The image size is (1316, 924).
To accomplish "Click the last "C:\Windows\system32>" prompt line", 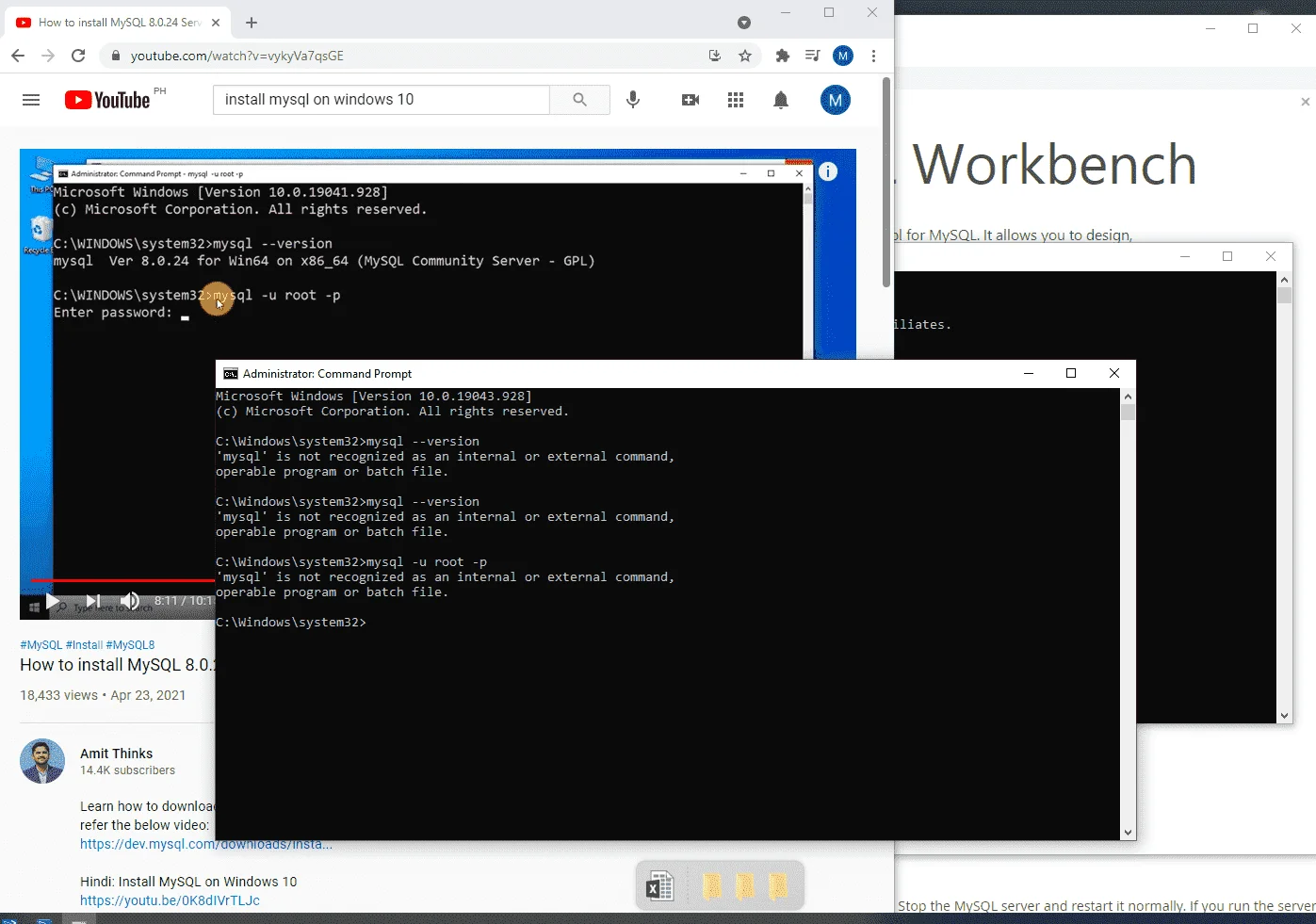I will pos(291,623).
